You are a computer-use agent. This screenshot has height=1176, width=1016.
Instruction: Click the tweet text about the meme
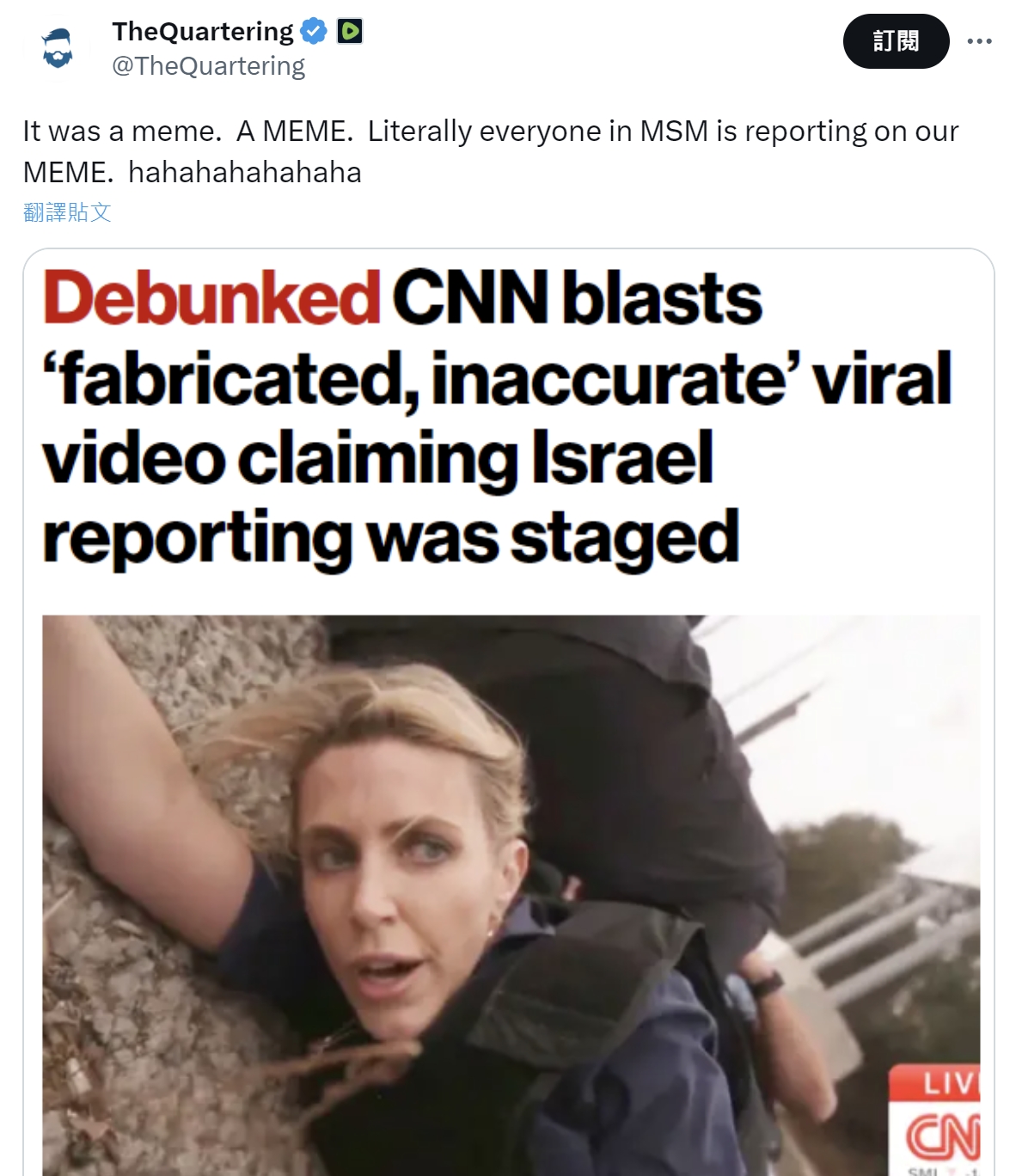tap(490, 151)
